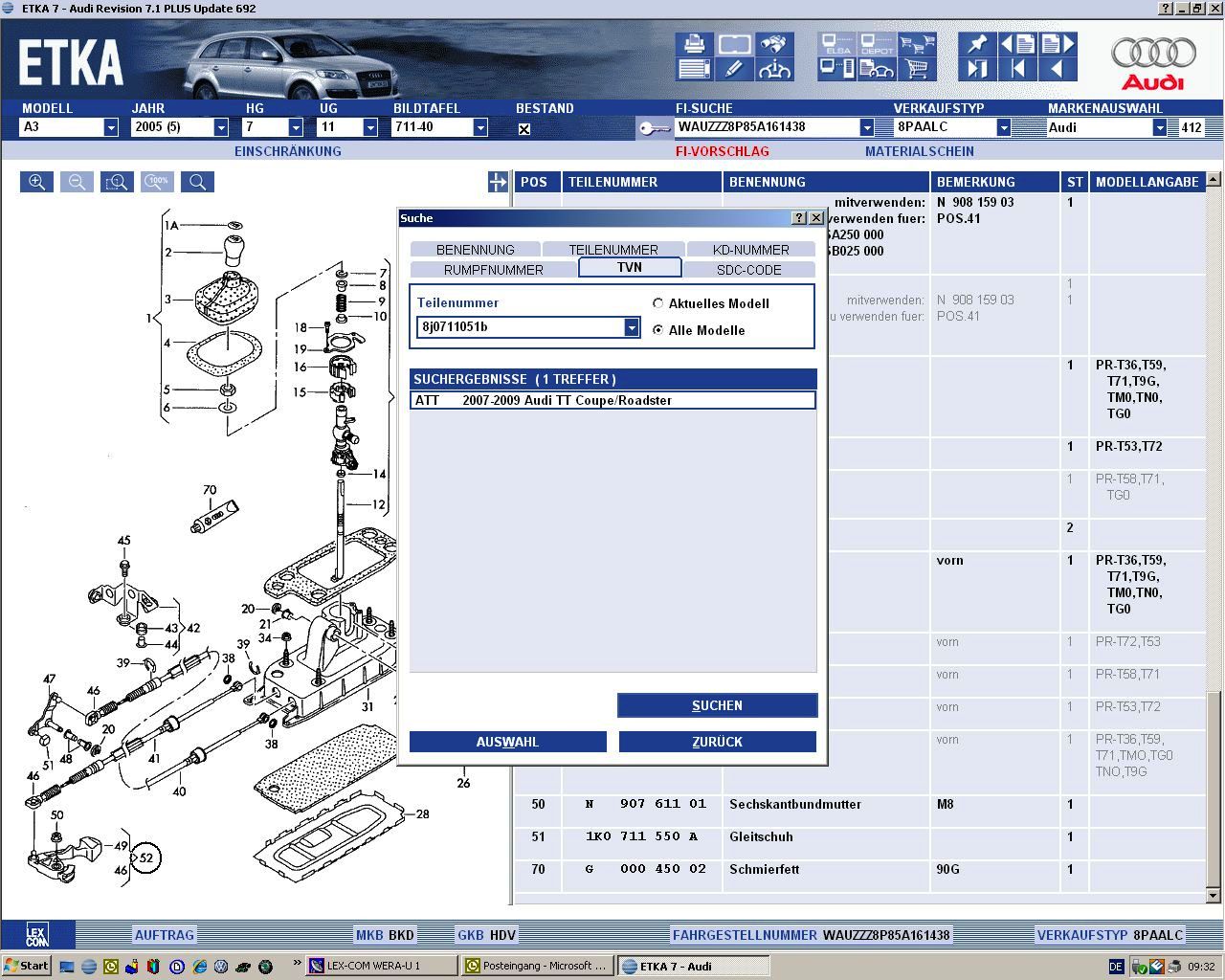The image size is (1225, 980).
Task: Click the zoom area selection icon
Action: point(117,182)
